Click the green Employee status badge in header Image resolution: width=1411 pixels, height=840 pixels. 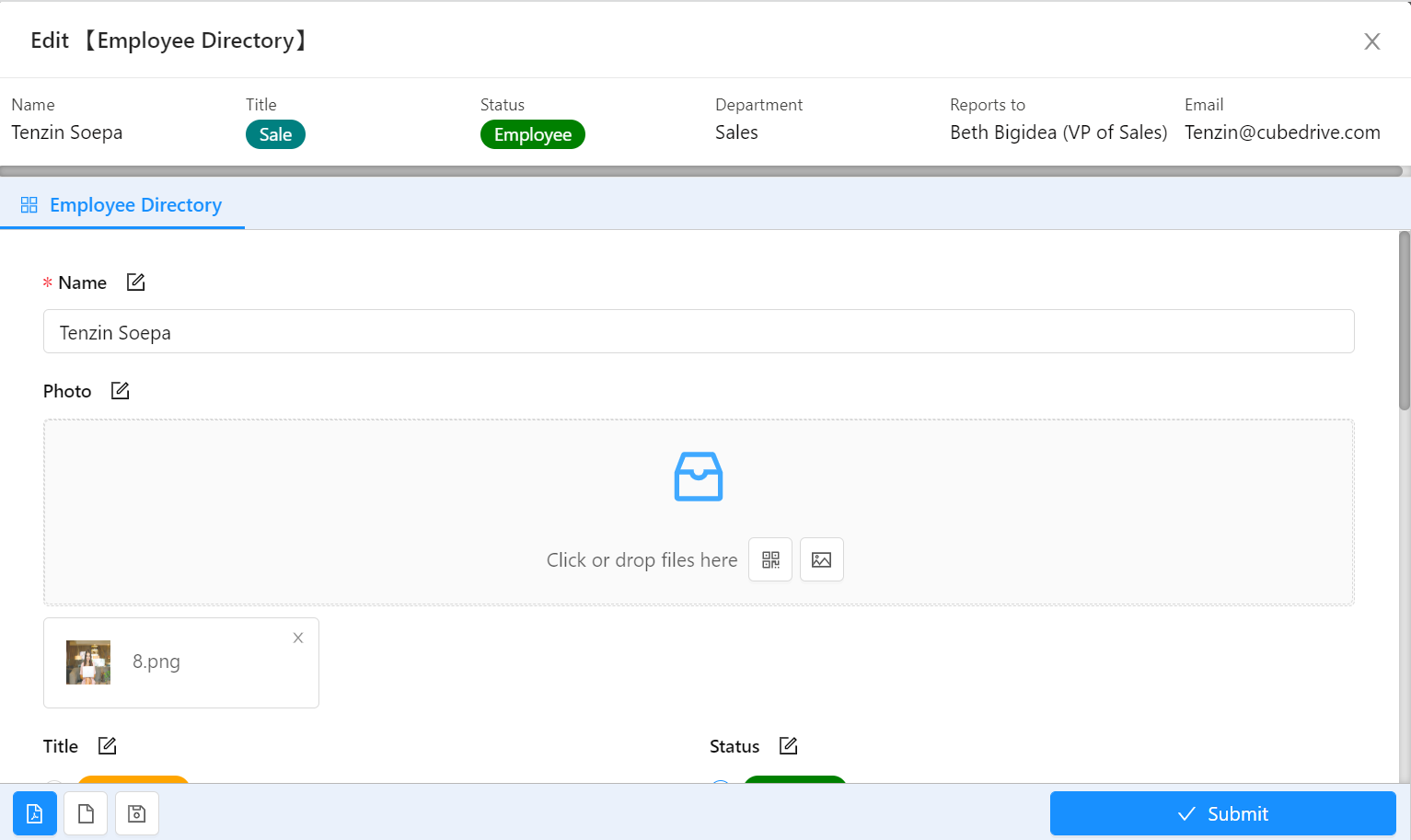point(533,134)
